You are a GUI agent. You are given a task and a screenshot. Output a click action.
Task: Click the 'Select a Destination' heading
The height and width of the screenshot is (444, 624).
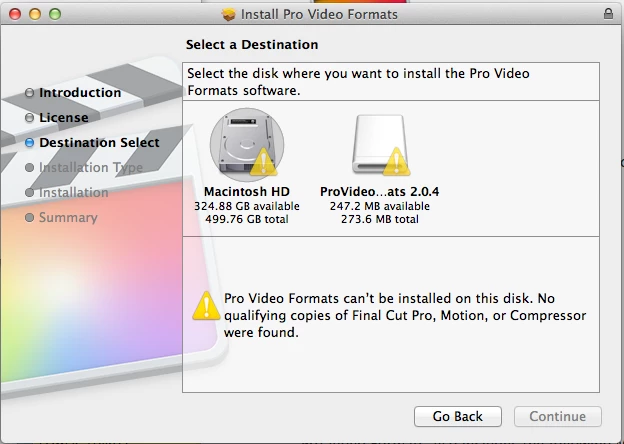252,45
